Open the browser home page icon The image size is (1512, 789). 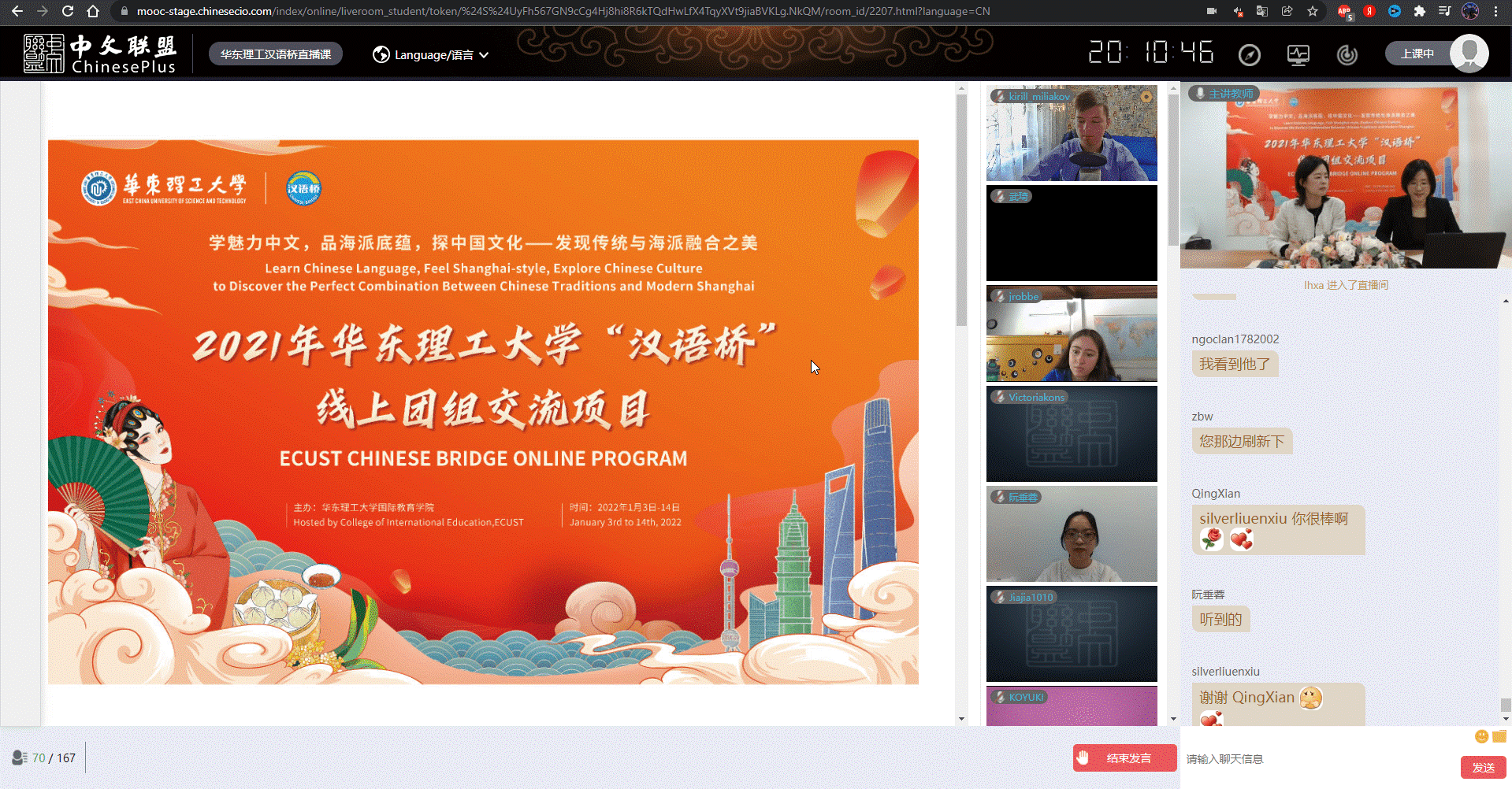93,11
